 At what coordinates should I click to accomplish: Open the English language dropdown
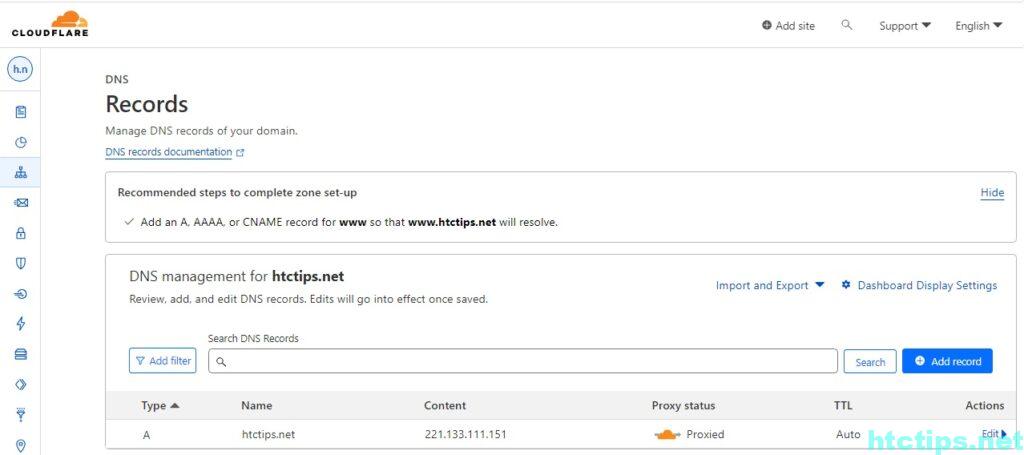(x=978, y=26)
